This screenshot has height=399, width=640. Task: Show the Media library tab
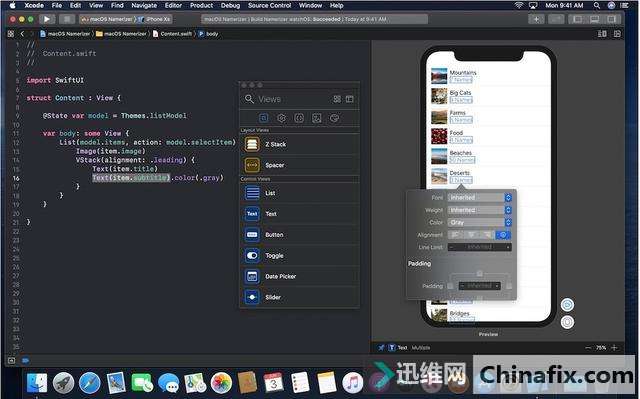tap(317, 118)
